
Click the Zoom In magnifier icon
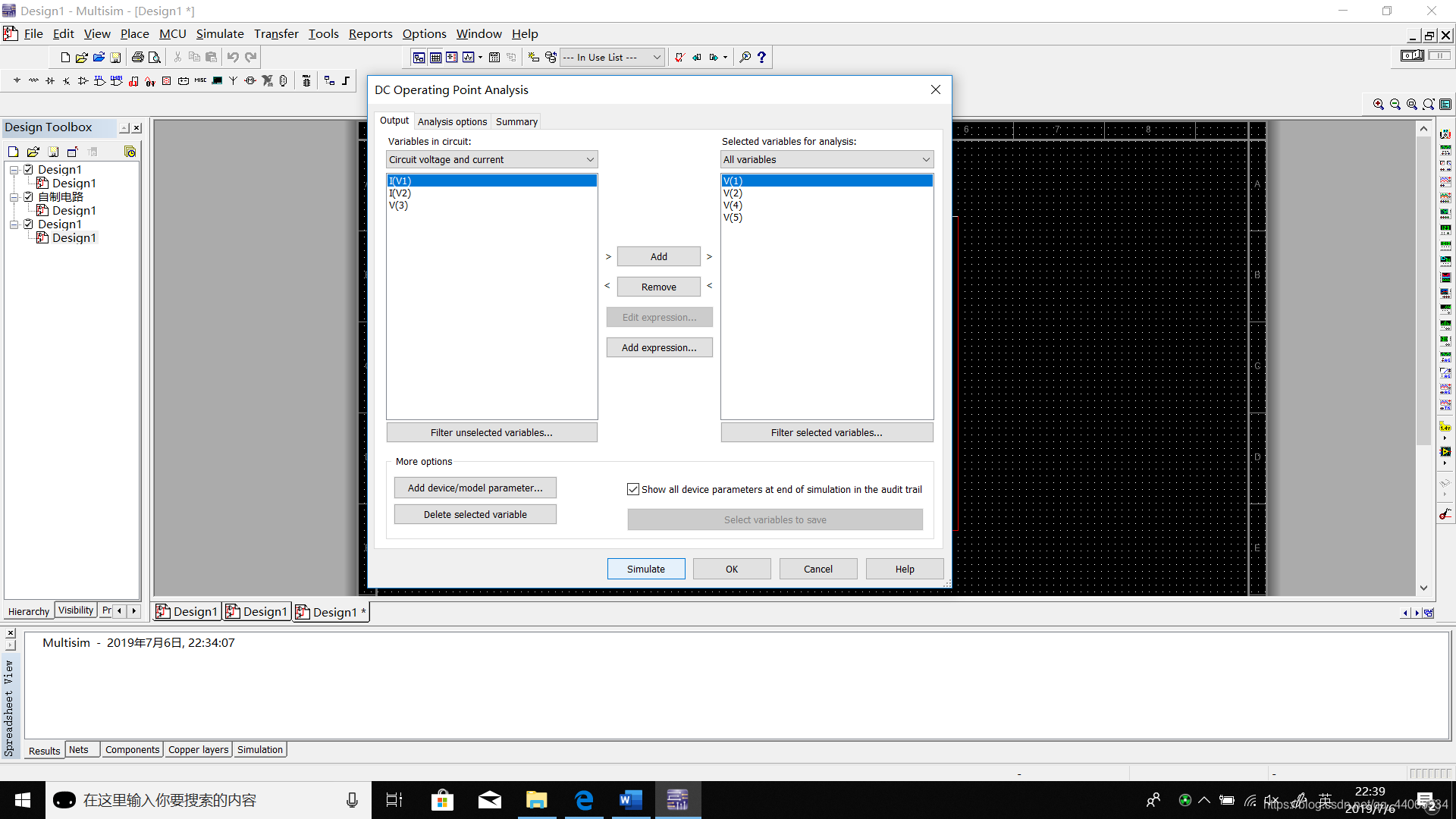(1378, 105)
